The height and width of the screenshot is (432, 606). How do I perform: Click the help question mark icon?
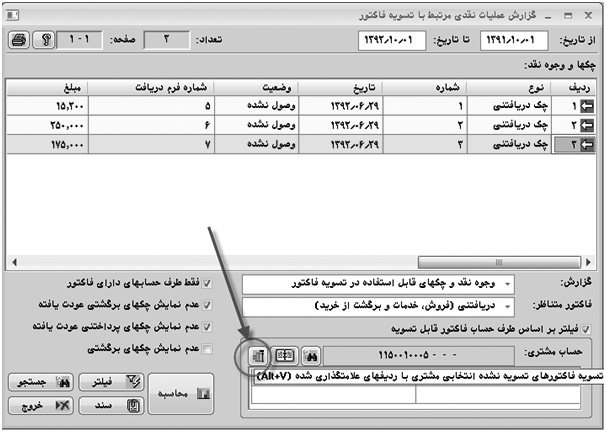pos(42,40)
